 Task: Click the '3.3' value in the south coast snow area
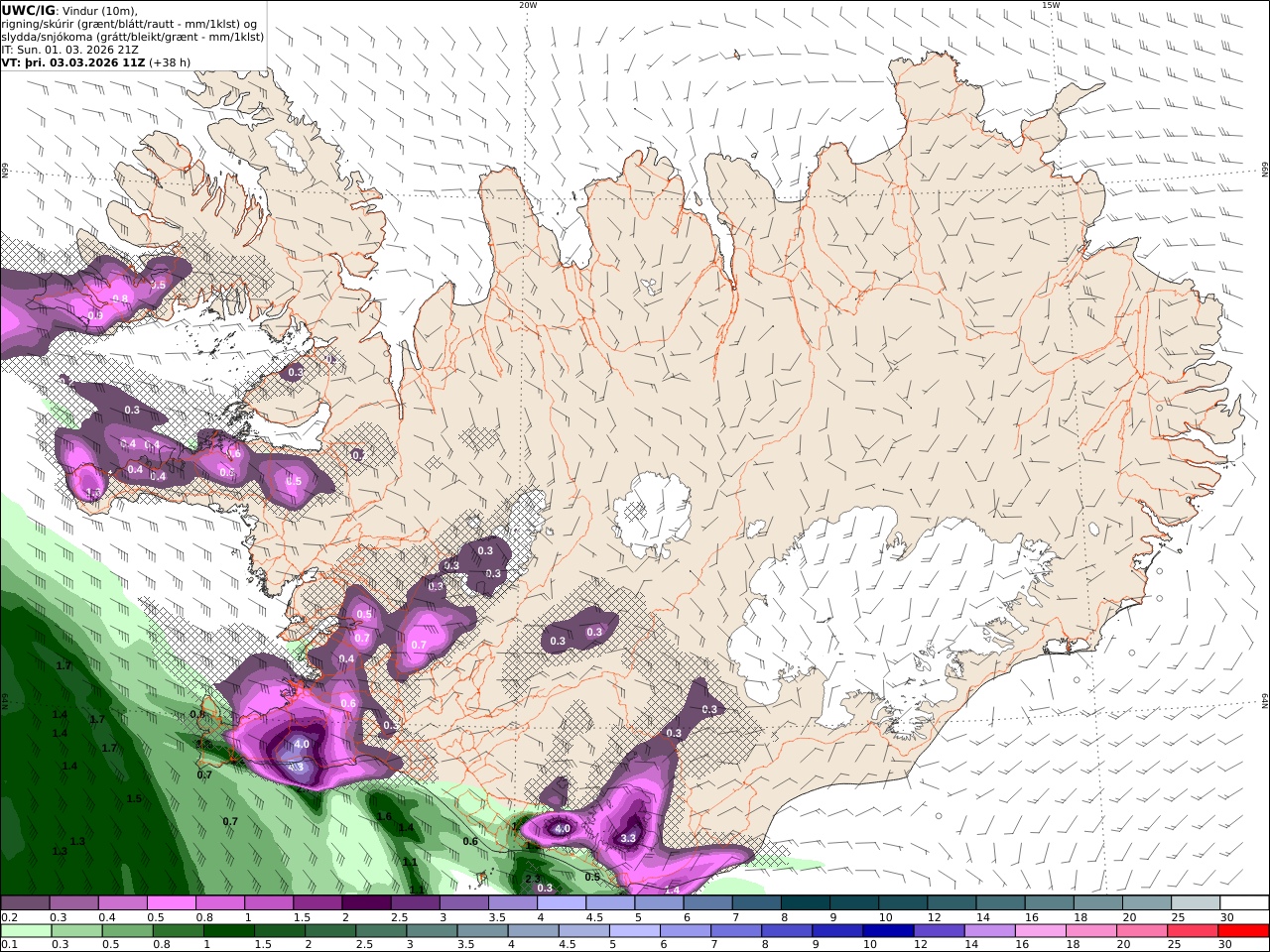(x=628, y=838)
